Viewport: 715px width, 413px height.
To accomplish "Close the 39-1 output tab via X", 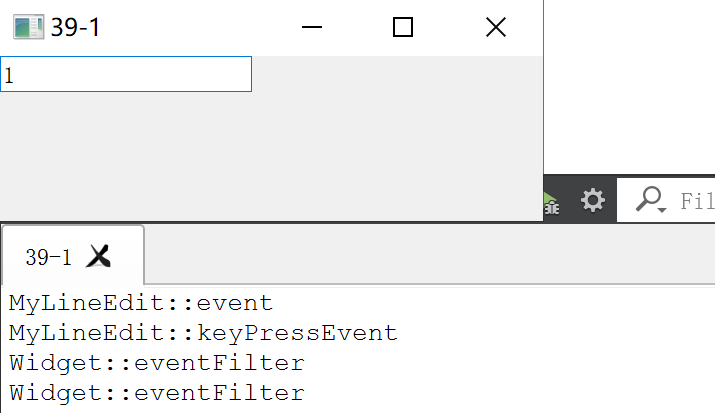I will click(x=98, y=256).
